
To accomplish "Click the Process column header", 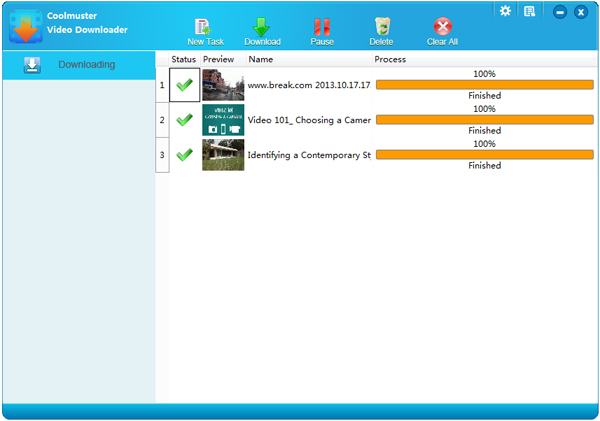I will point(391,60).
